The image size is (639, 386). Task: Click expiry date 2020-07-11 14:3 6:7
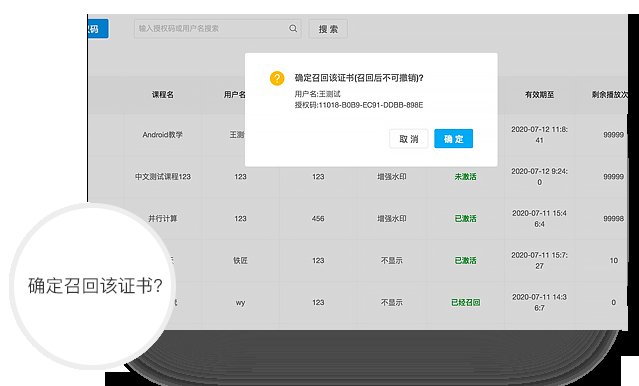point(540,302)
